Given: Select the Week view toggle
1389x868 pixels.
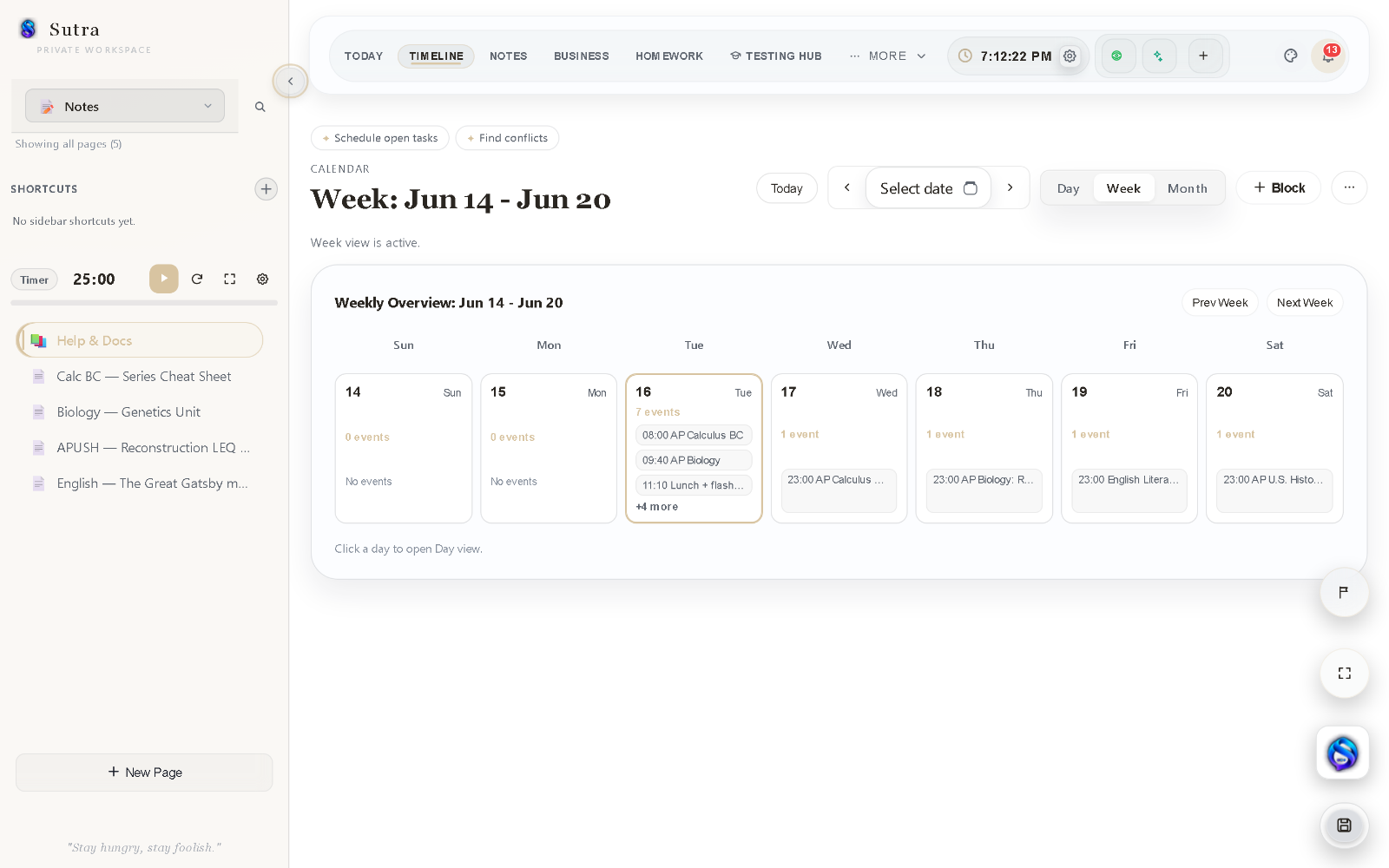Looking at the screenshot, I should click(x=1123, y=188).
